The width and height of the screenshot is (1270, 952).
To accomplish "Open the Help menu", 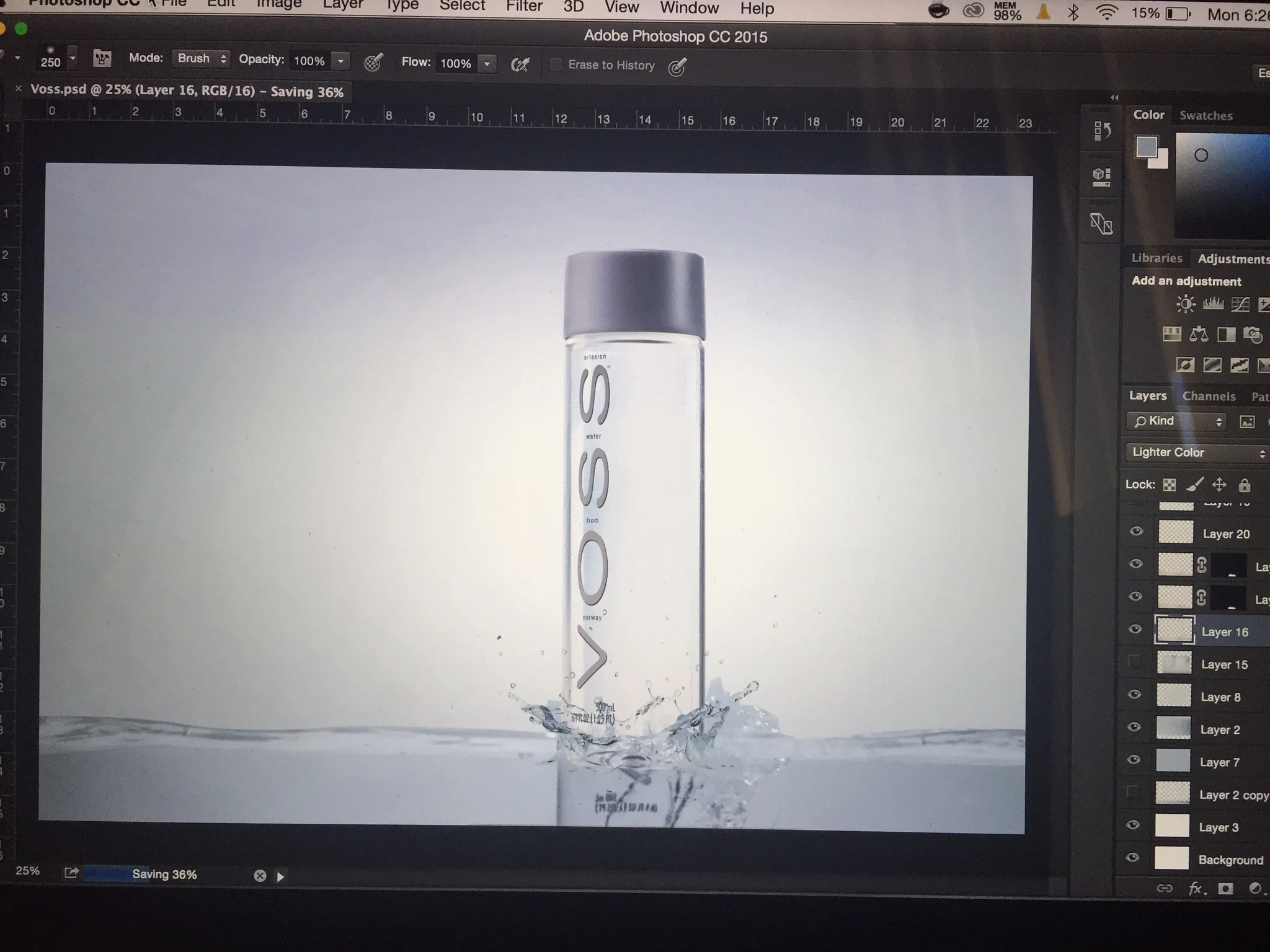I will [x=757, y=8].
